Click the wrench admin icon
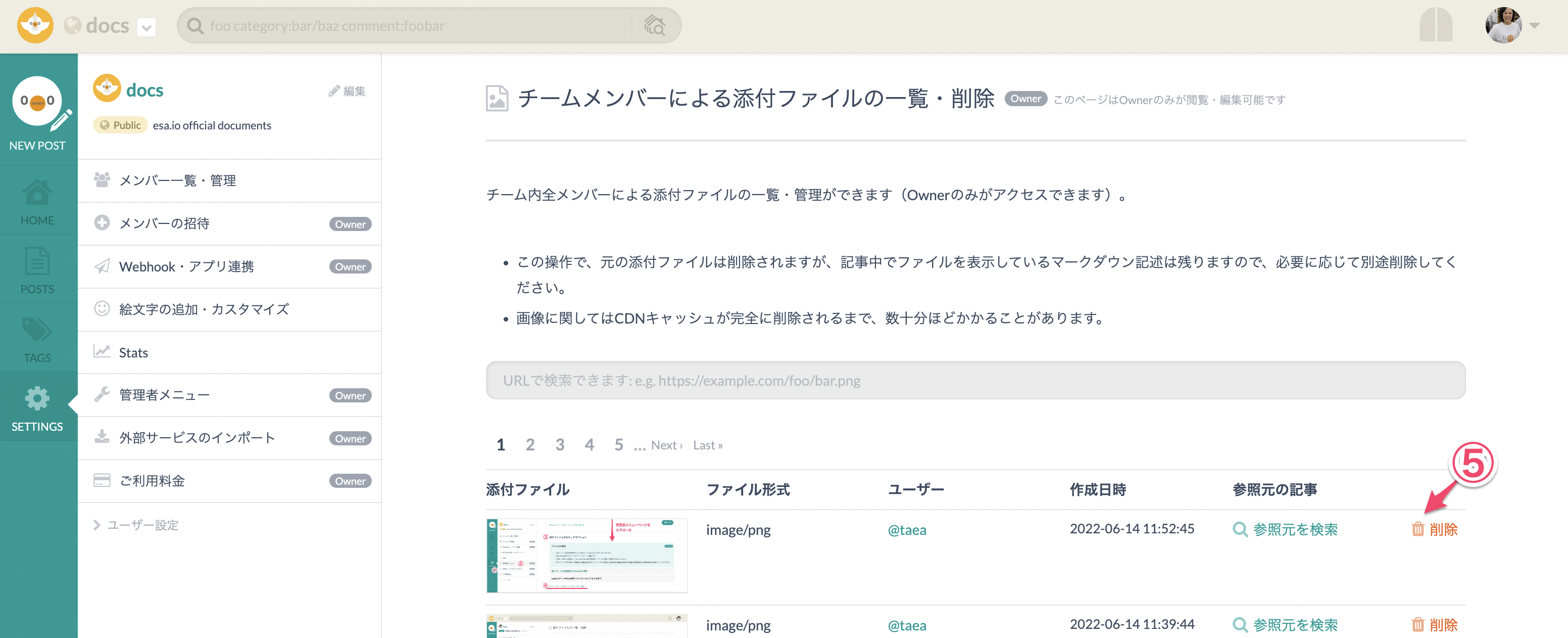Image resolution: width=1568 pixels, height=638 pixels. [102, 394]
